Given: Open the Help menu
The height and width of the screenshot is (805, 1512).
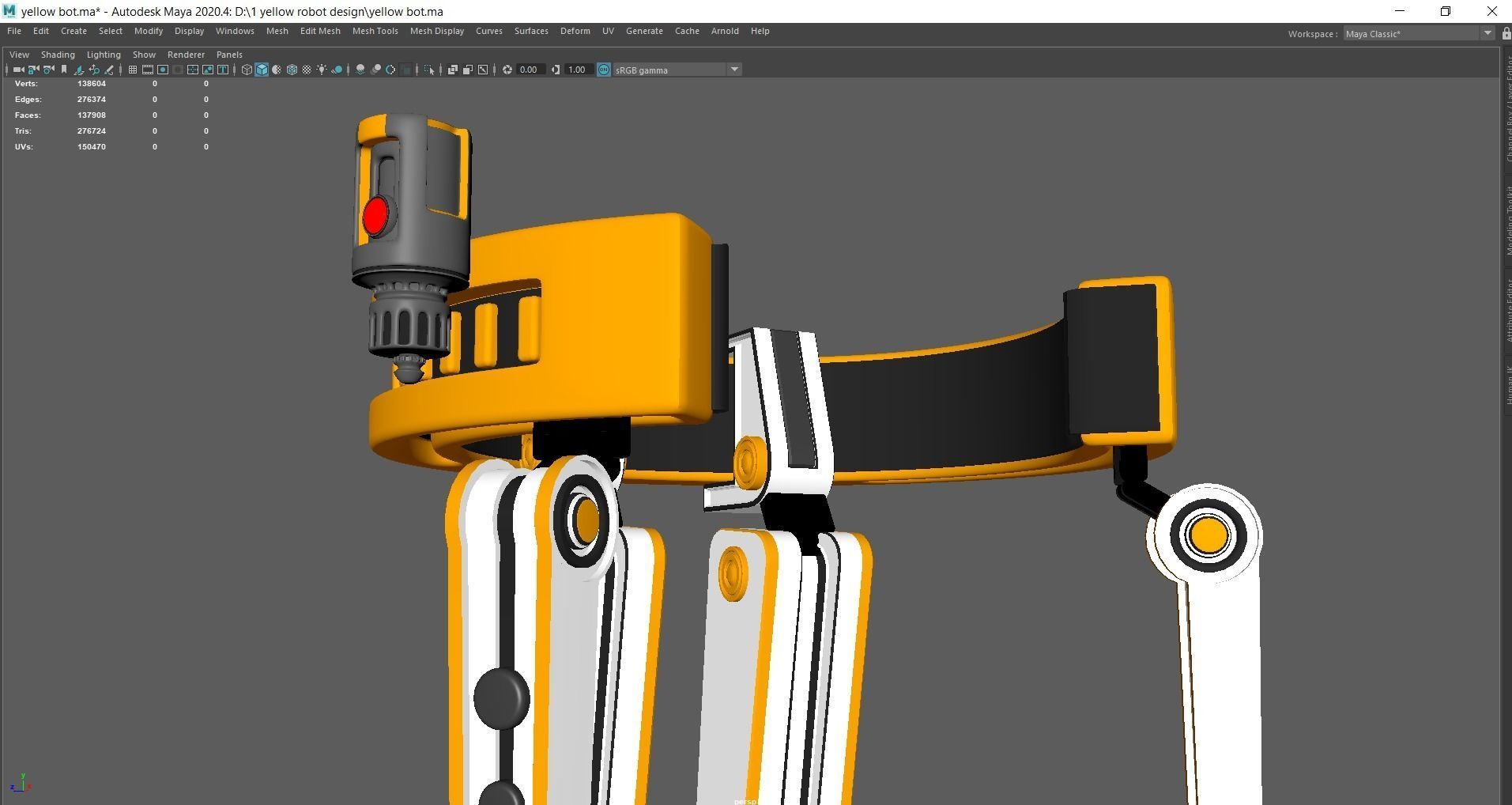Looking at the screenshot, I should click(x=760, y=31).
